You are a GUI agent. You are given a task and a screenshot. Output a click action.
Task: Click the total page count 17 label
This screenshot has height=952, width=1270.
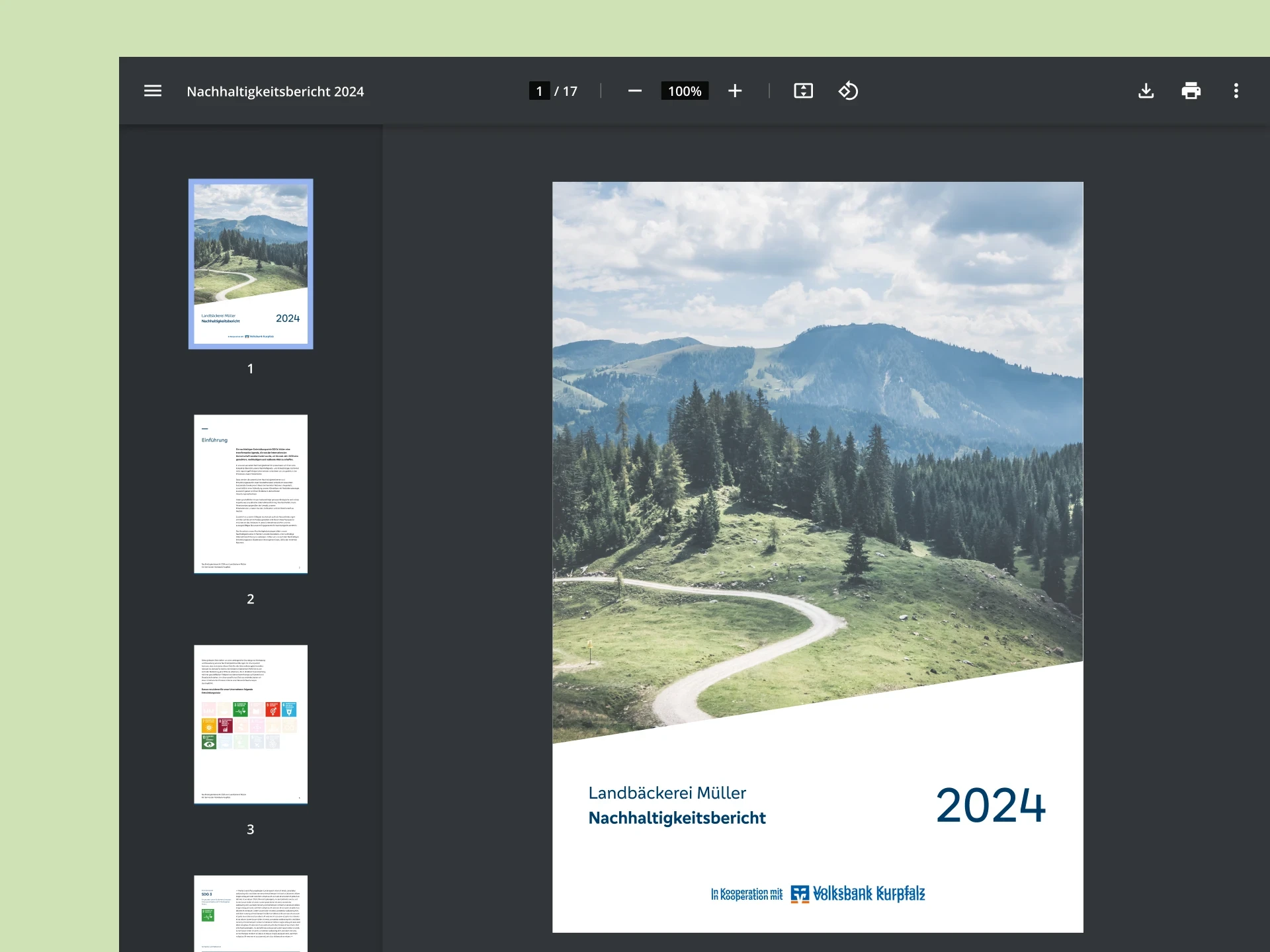[570, 91]
